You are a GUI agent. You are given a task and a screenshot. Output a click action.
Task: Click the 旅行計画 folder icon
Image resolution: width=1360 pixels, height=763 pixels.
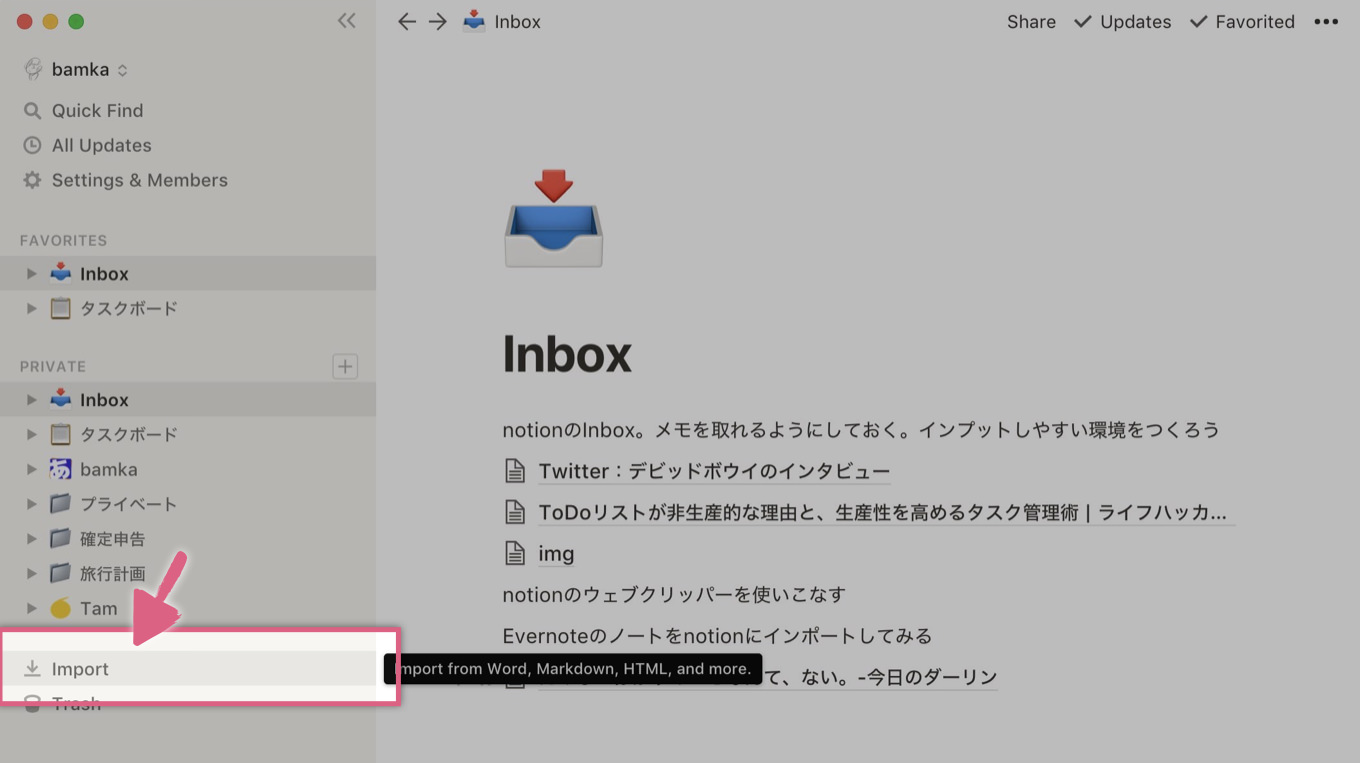(x=61, y=574)
